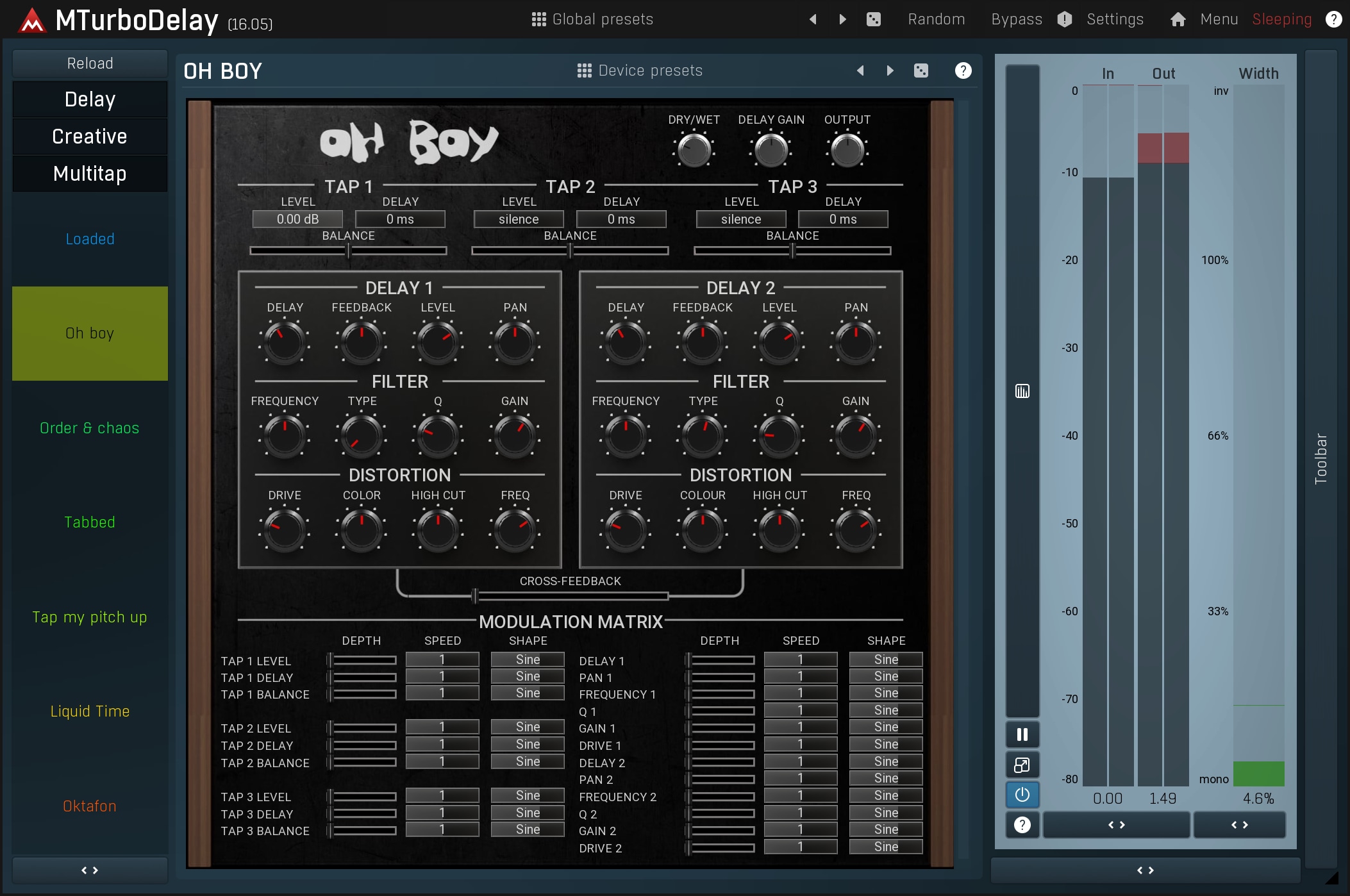Switch to the Multitap tab
Image resolution: width=1350 pixels, height=896 pixels.
click(x=90, y=174)
